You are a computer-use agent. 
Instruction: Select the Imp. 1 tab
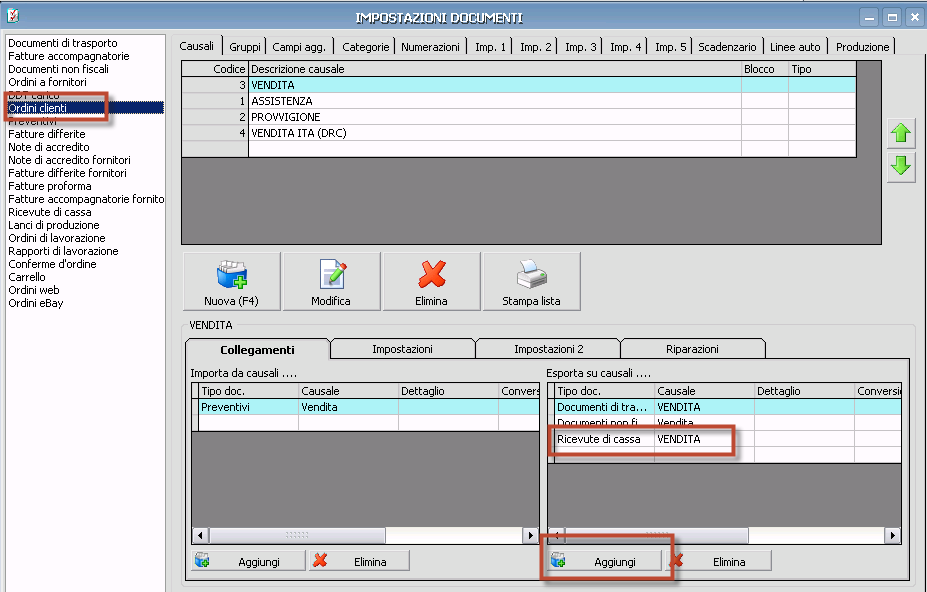pos(491,47)
